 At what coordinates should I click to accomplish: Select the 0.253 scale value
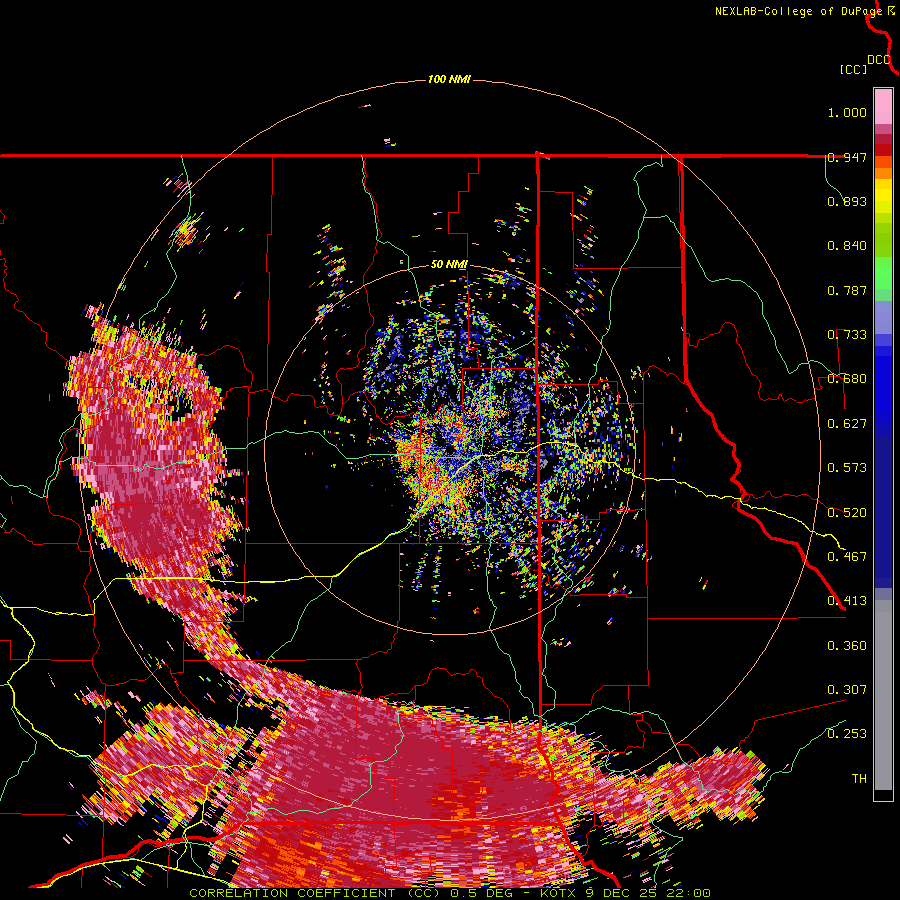[847, 734]
